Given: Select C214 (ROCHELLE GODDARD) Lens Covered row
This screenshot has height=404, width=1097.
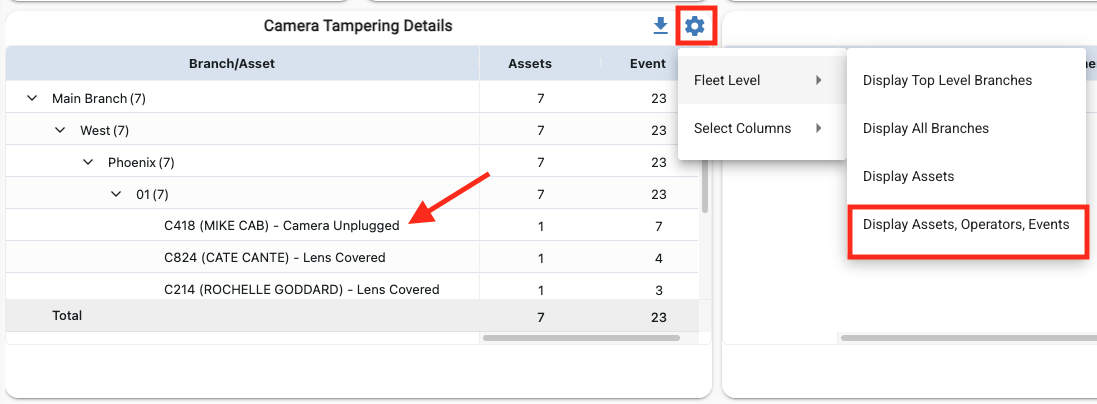Looking at the screenshot, I should (x=301, y=290).
